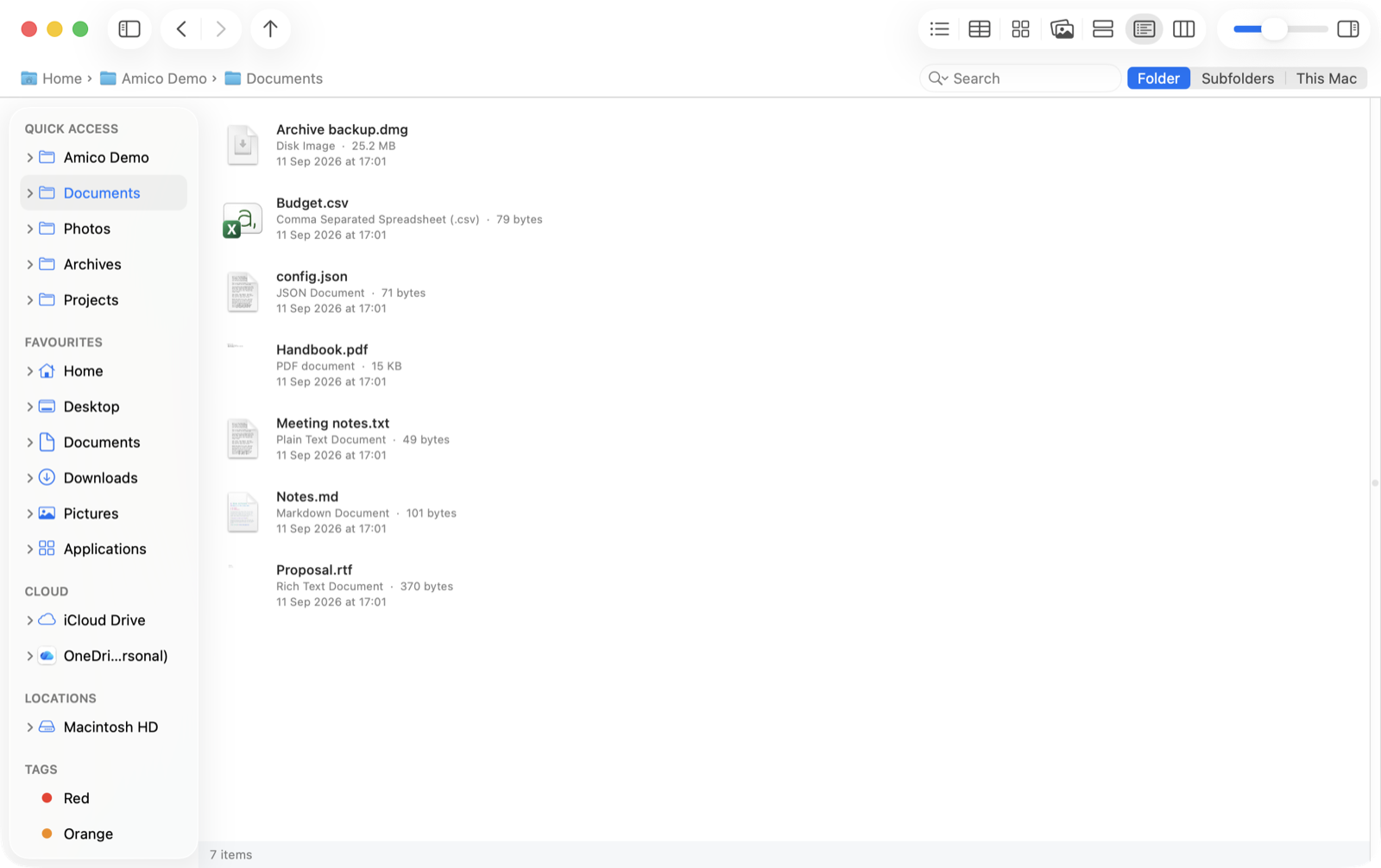The height and width of the screenshot is (868, 1381).
Task: Switch to gallery image view
Action: [x=1062, y=29]
